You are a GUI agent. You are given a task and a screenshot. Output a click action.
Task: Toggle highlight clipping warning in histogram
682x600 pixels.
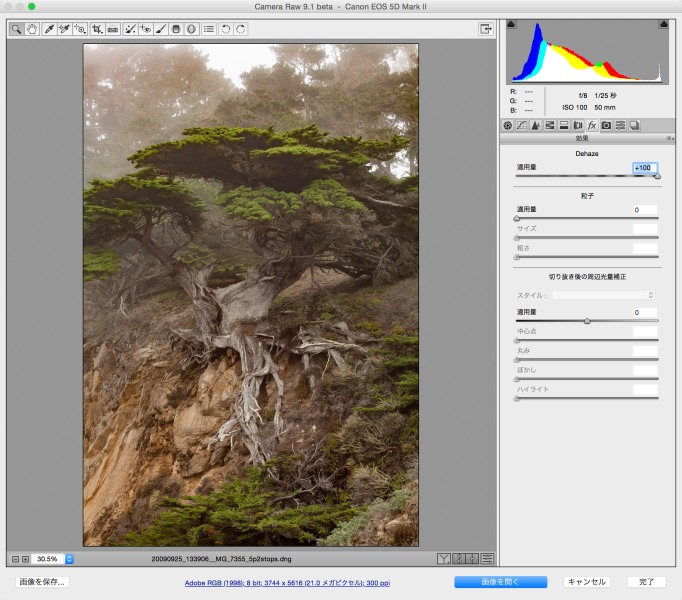coord(662,24)
